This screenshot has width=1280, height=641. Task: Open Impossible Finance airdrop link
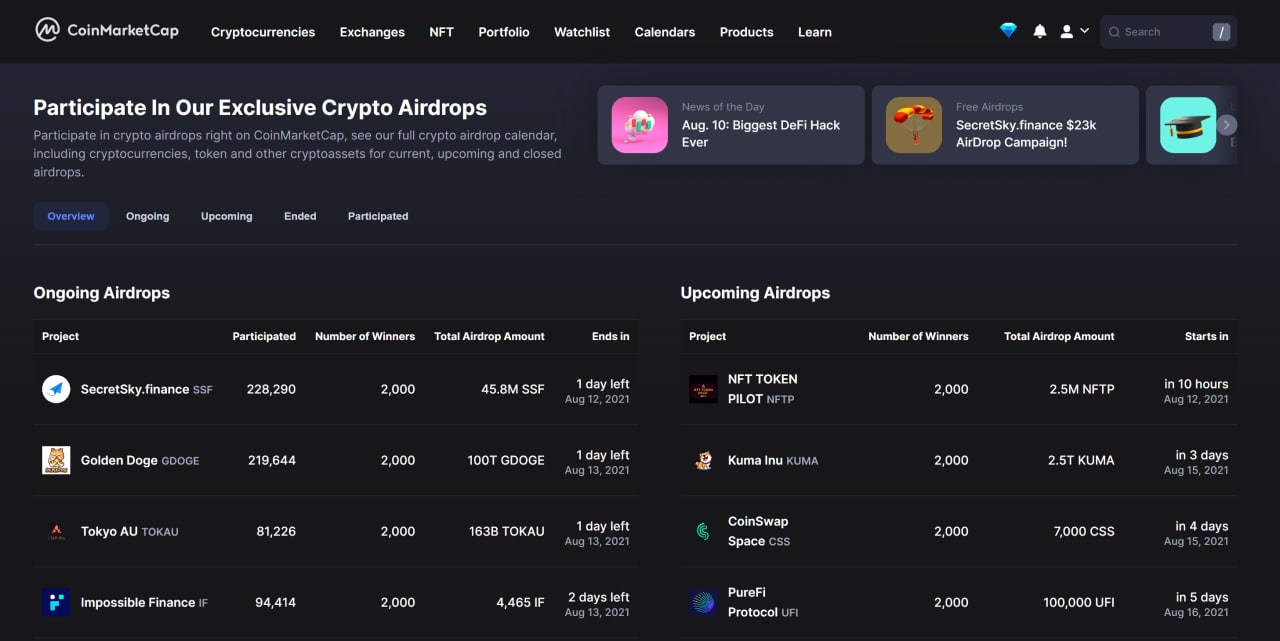145,602
